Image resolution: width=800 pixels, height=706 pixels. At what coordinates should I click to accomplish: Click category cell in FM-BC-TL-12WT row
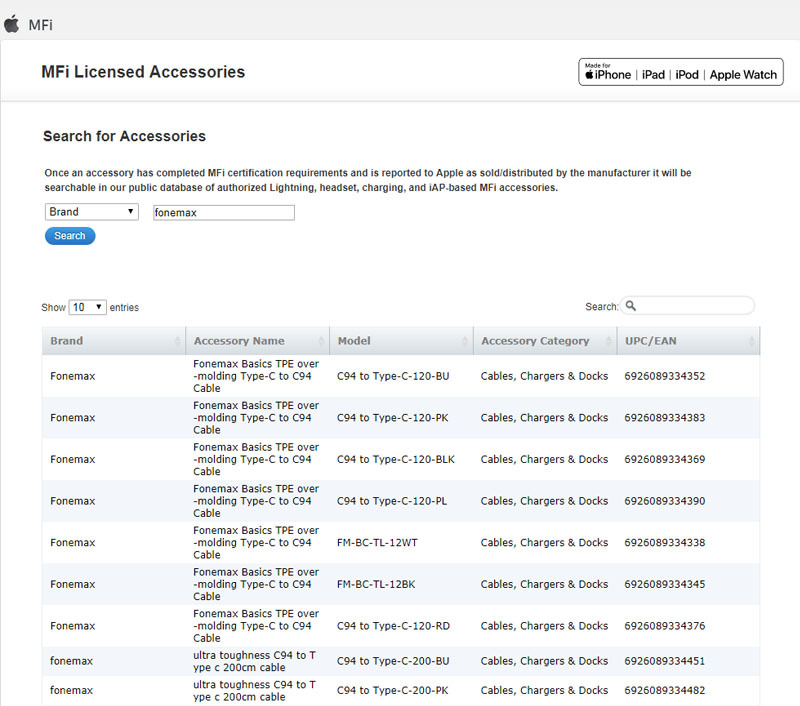point(544,543)
